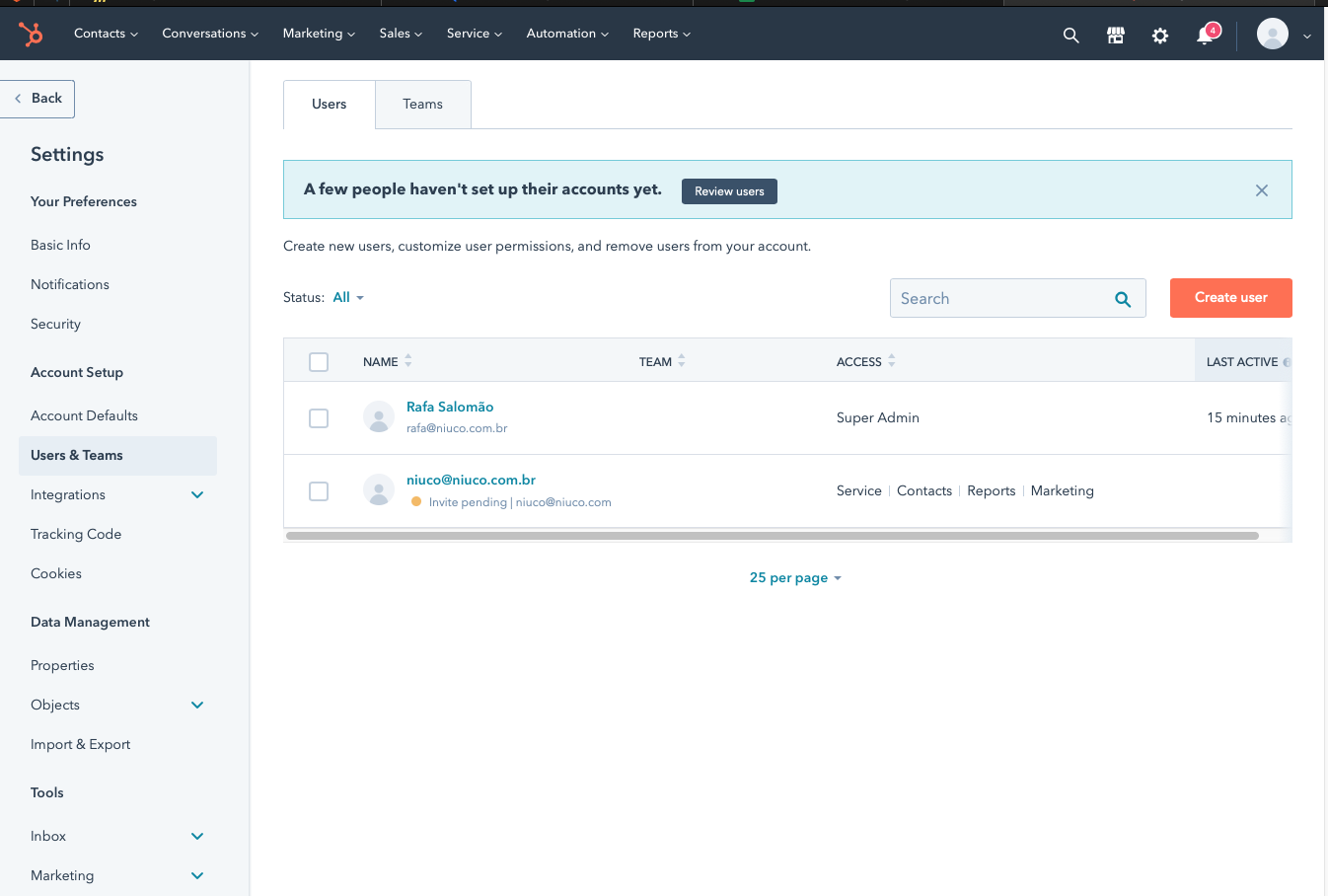
Task: Click the HubSpot sprocket logo
Action: pos(31,35)
